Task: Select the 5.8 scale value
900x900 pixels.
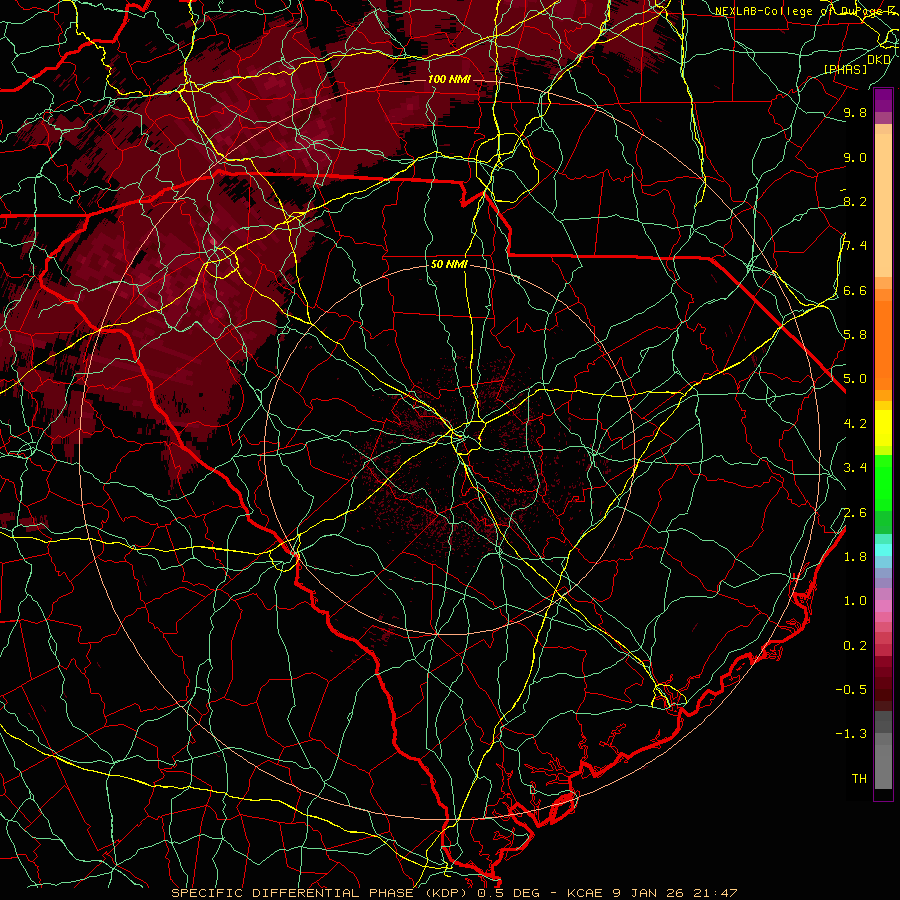Action: [855, 335]
